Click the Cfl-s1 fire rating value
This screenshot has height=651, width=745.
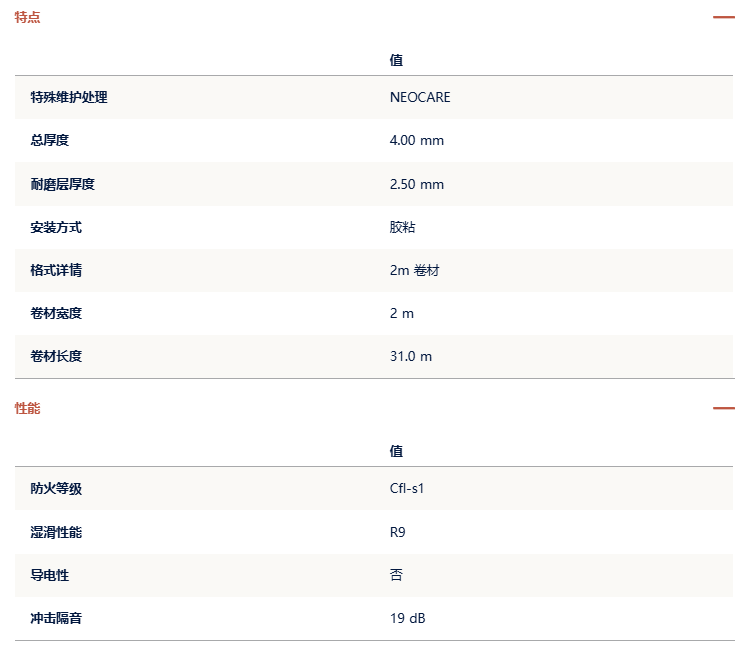[x=407, y=489]
